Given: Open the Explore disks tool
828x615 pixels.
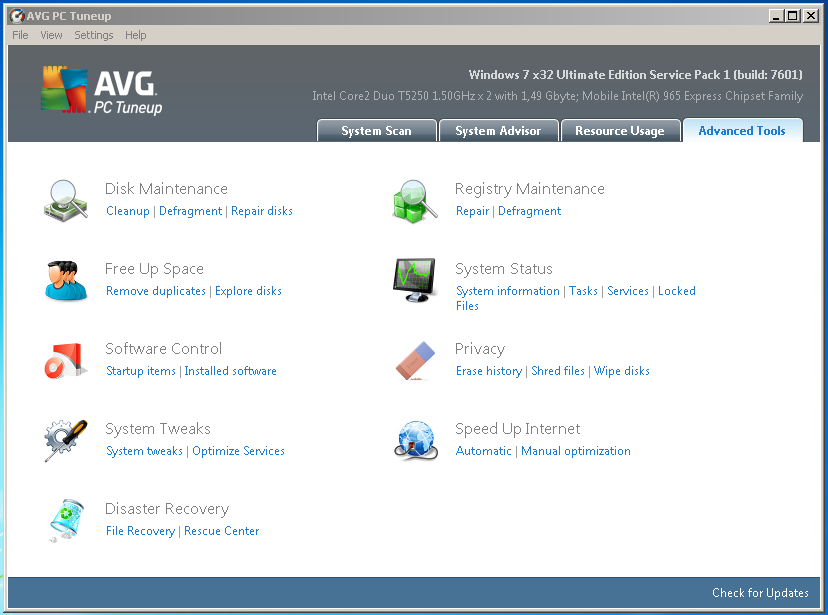Looking at the screenshot, I should tap(248, 291).
